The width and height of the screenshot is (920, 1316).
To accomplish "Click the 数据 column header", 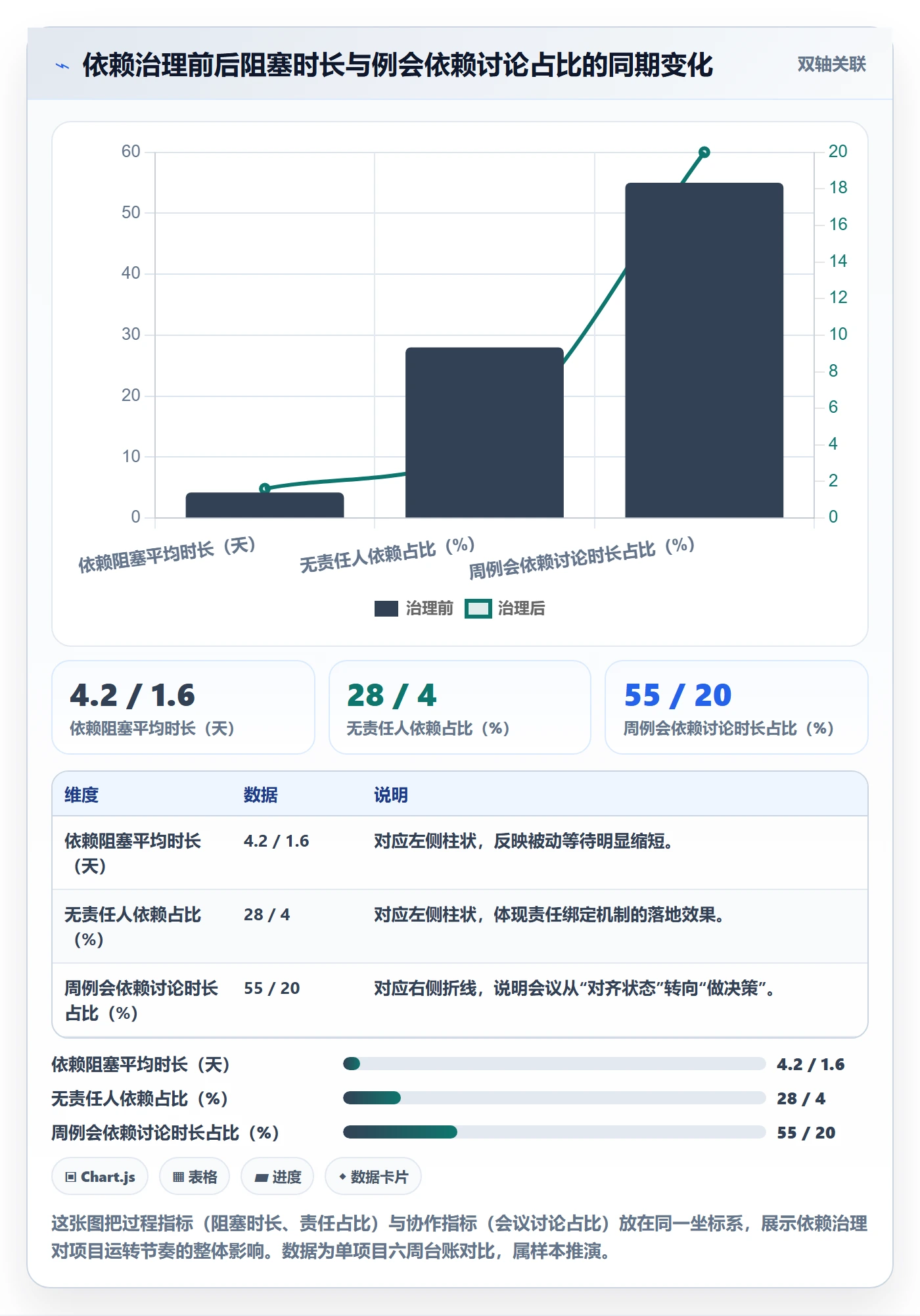I will 260,795.
